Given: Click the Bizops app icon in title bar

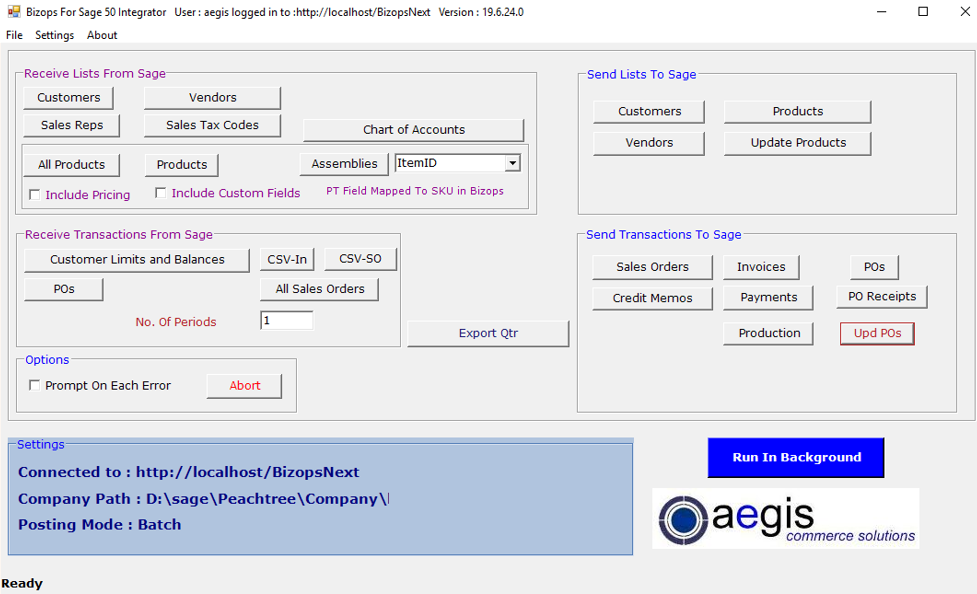Looking at the screenshot, I should click(13, 12).
